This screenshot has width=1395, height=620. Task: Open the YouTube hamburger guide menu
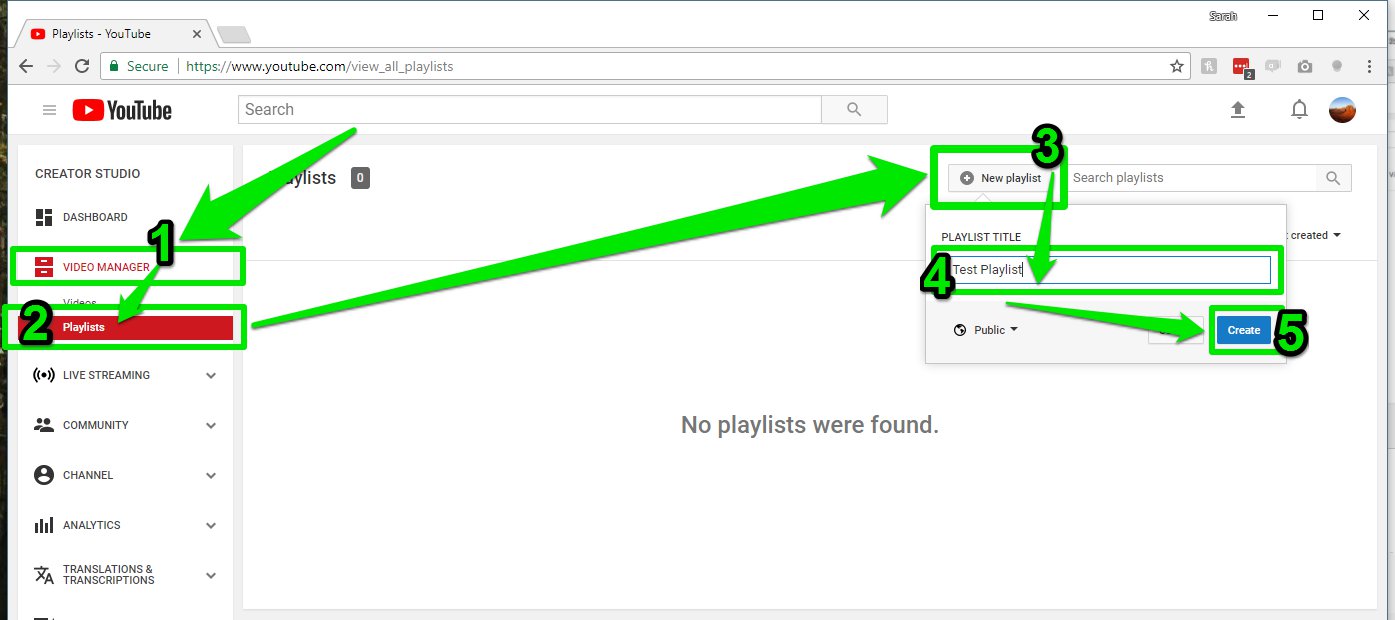pos(50,110)
